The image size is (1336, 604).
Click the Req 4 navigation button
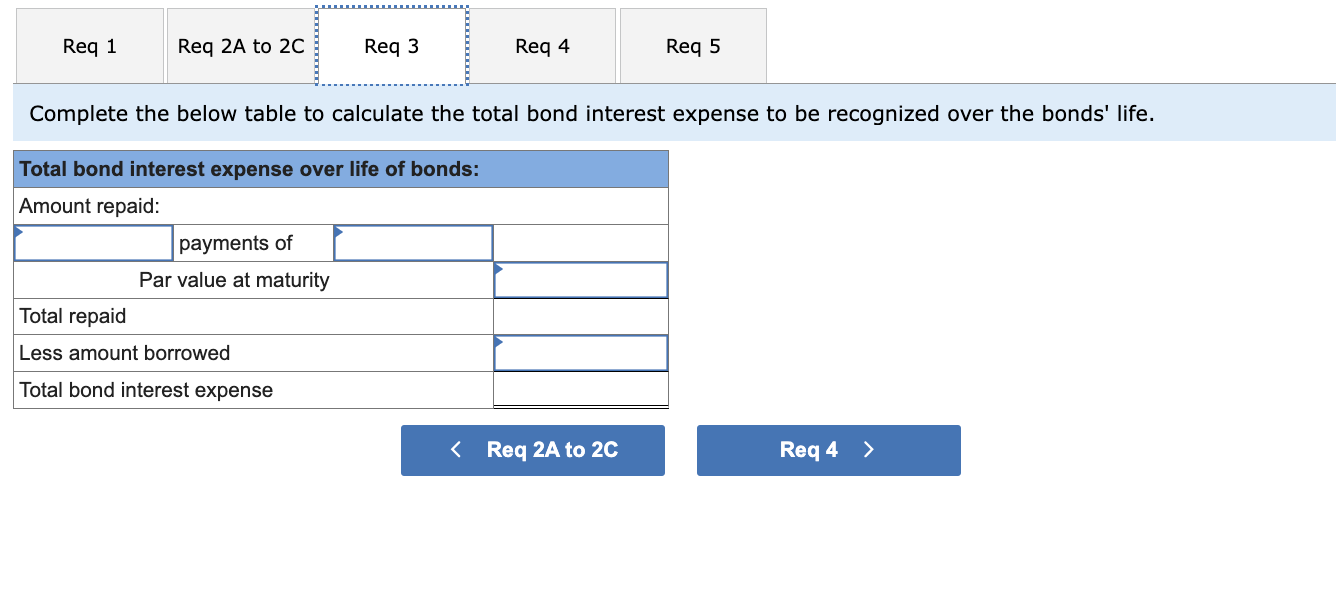pyautogui.click(x=828, y=450)
